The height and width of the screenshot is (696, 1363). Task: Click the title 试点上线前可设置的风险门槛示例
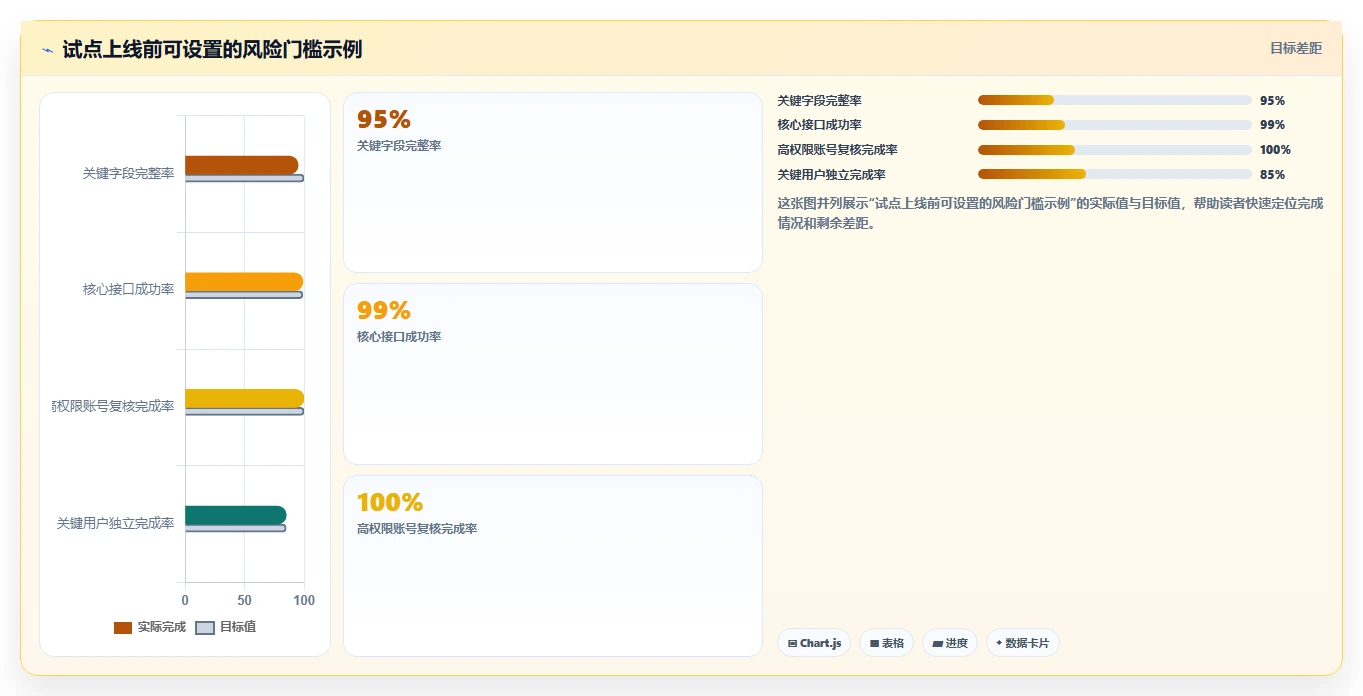[212, 49]
